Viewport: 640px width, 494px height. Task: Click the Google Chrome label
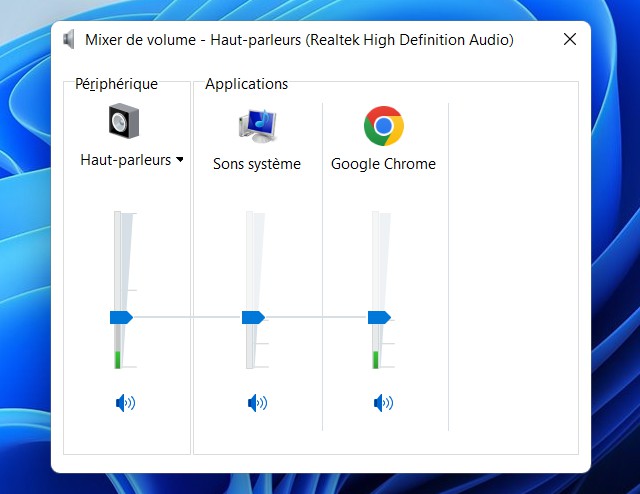tap(383, 164)
